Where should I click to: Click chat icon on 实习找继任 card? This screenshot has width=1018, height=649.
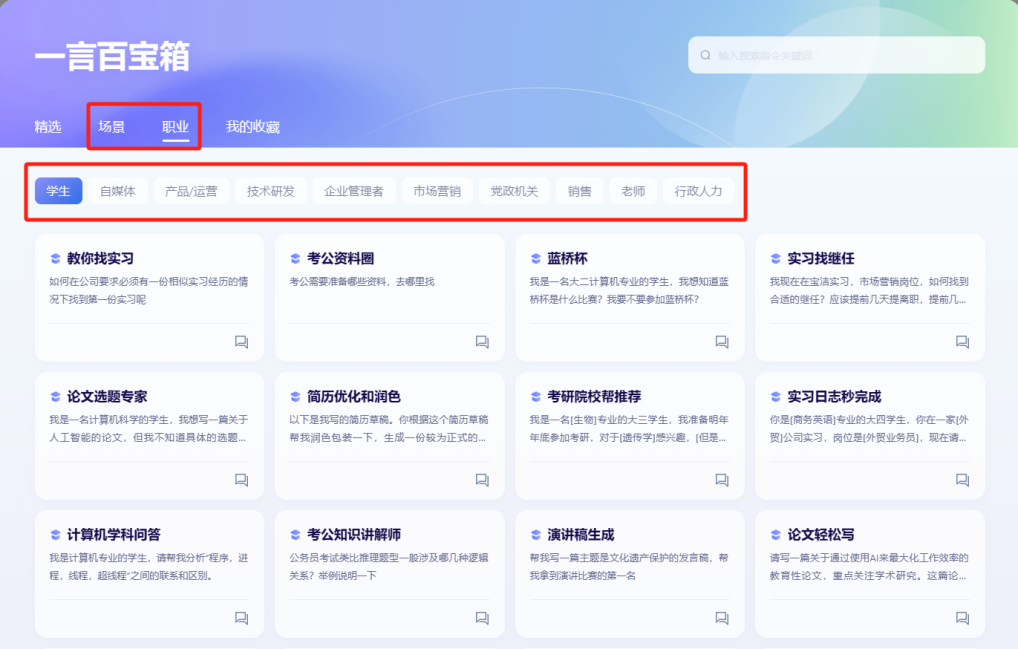click(962, 342)
